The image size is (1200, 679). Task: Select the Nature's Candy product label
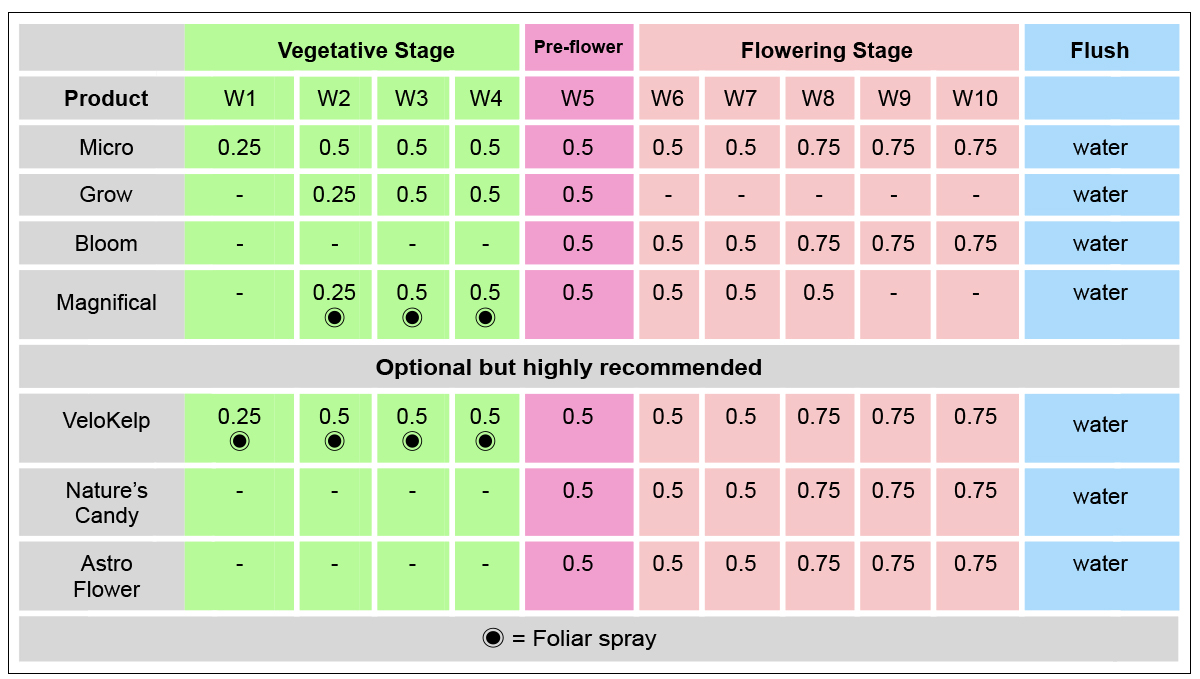coord(106,503)
